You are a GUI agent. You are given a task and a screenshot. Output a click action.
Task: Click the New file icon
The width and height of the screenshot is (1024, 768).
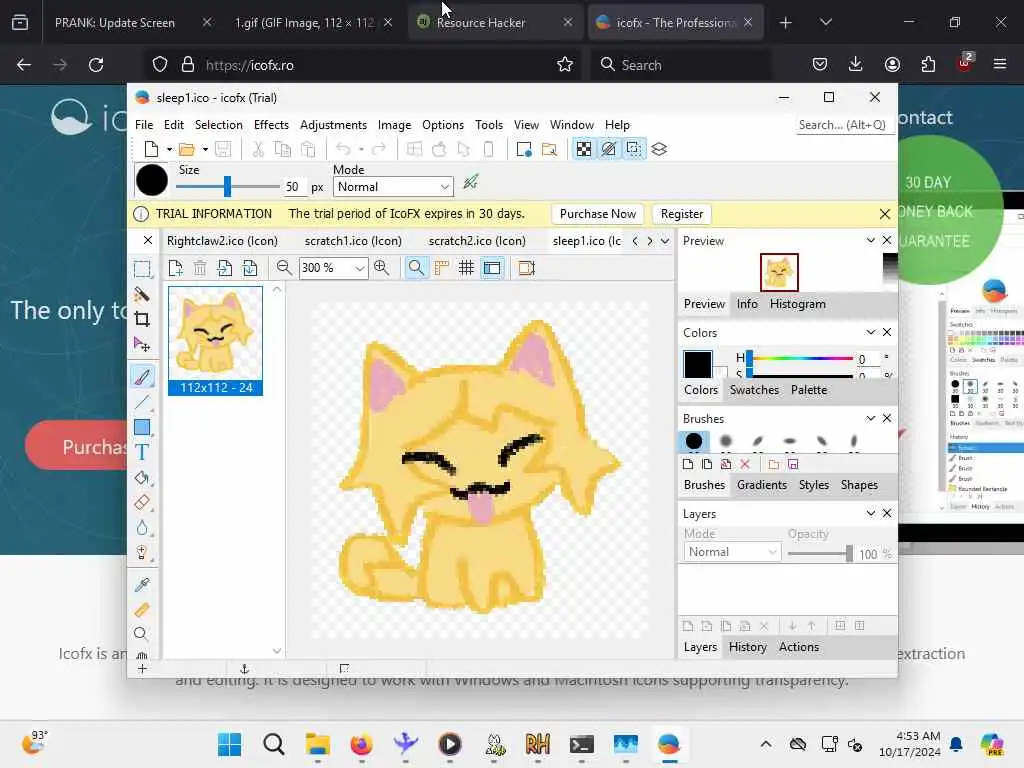(151, 149)
